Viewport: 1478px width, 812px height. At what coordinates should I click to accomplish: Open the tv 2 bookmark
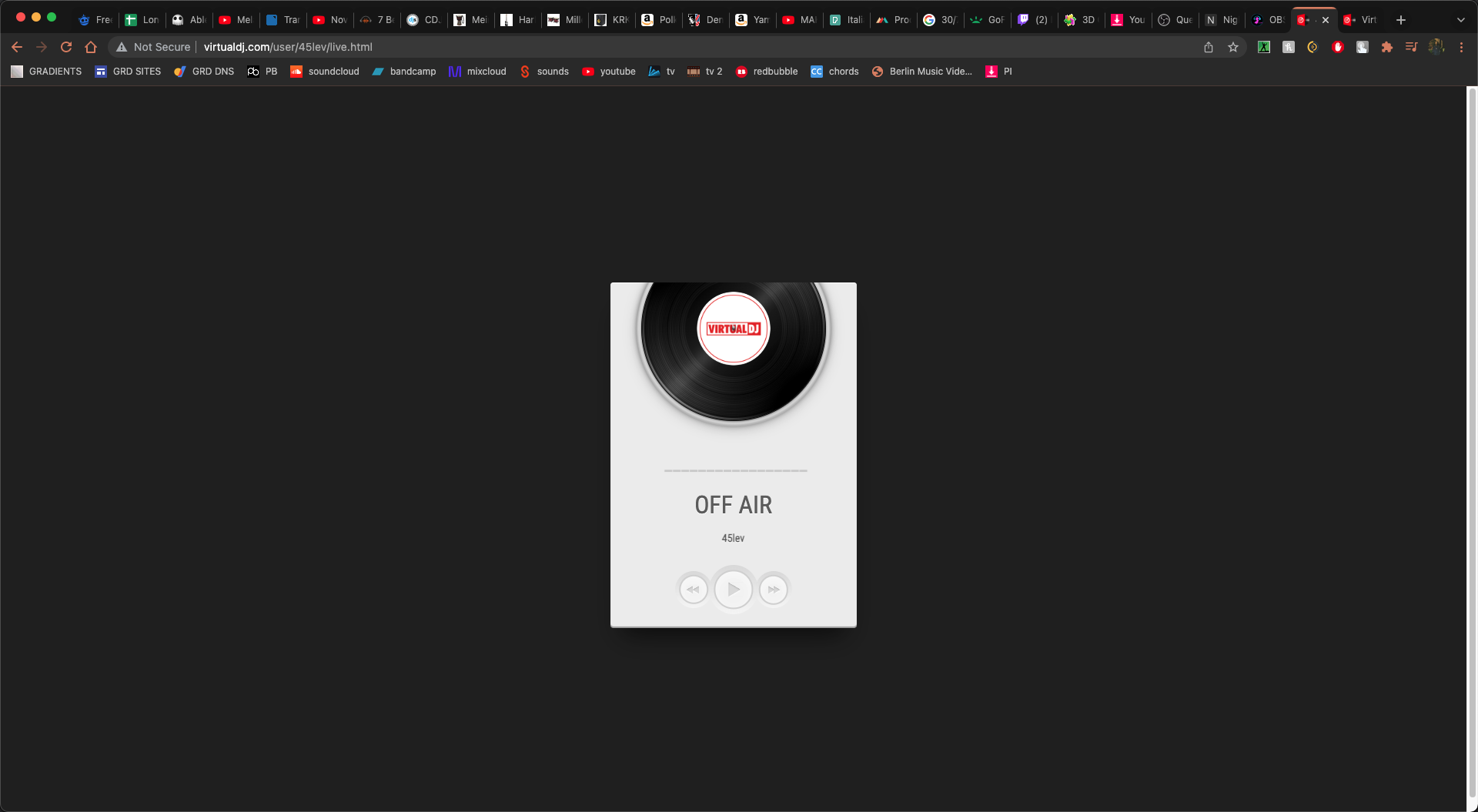[705, 72]
